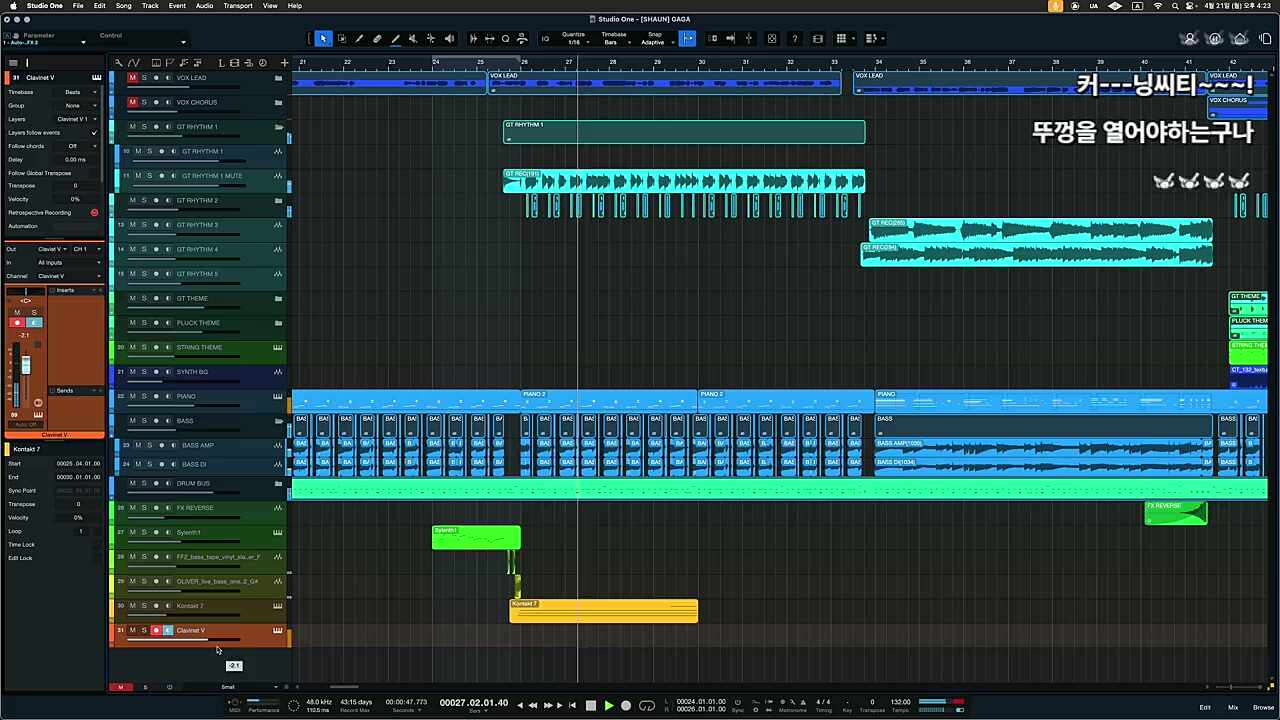
Task: Click the global M mute button below tracks
Action: pyautogui.click(x=120, y=687)
